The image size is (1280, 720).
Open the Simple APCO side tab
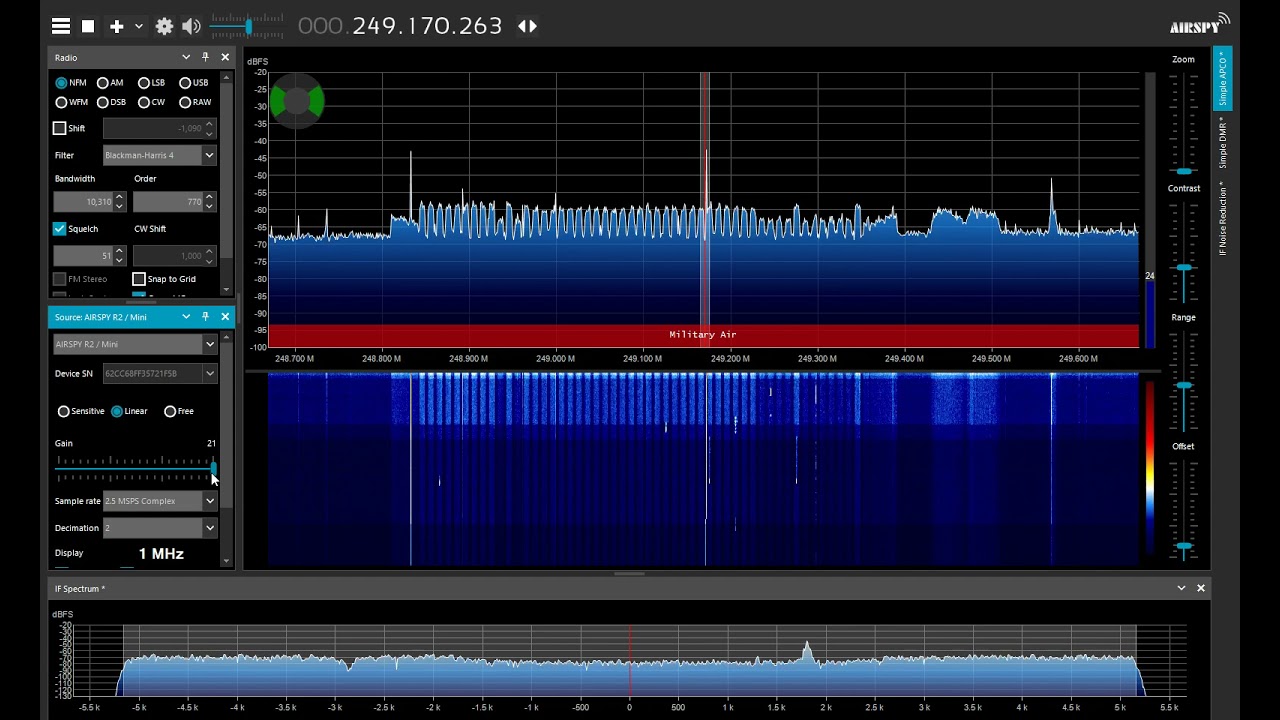point(1222,78)
